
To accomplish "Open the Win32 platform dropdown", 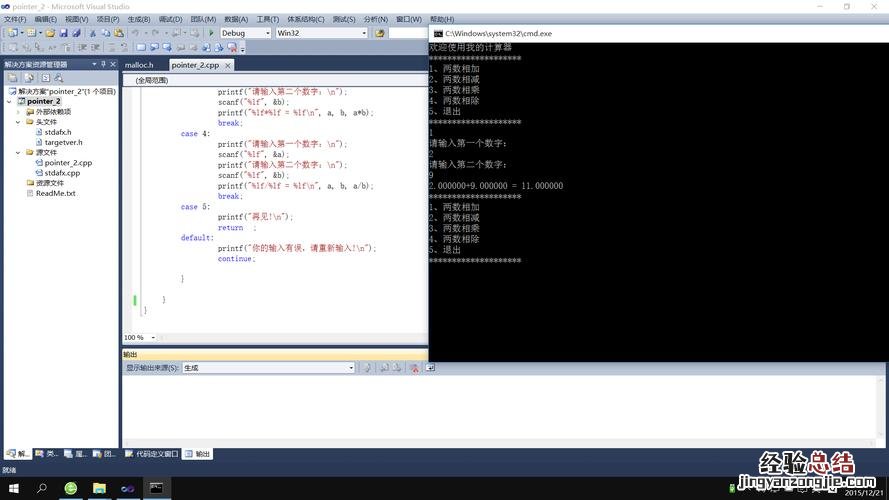I will point(320,33).
